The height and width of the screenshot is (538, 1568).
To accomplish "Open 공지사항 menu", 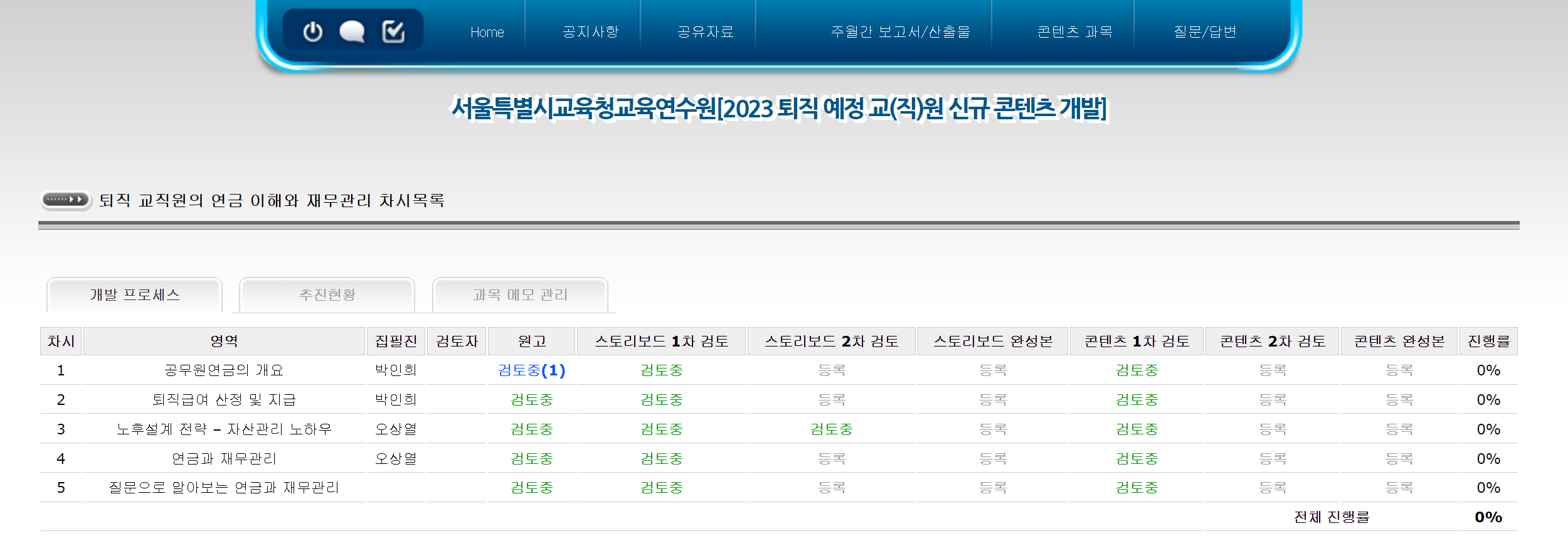I will [x=590, y=32].
